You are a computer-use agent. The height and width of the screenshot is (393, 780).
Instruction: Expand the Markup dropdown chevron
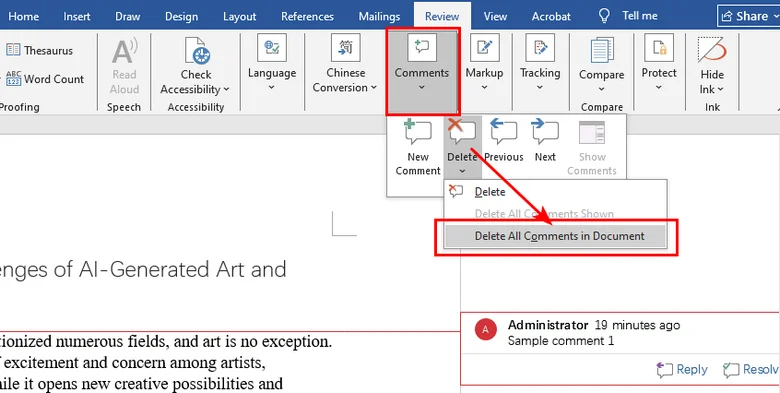pyautogui.click(x=484, y=88)
